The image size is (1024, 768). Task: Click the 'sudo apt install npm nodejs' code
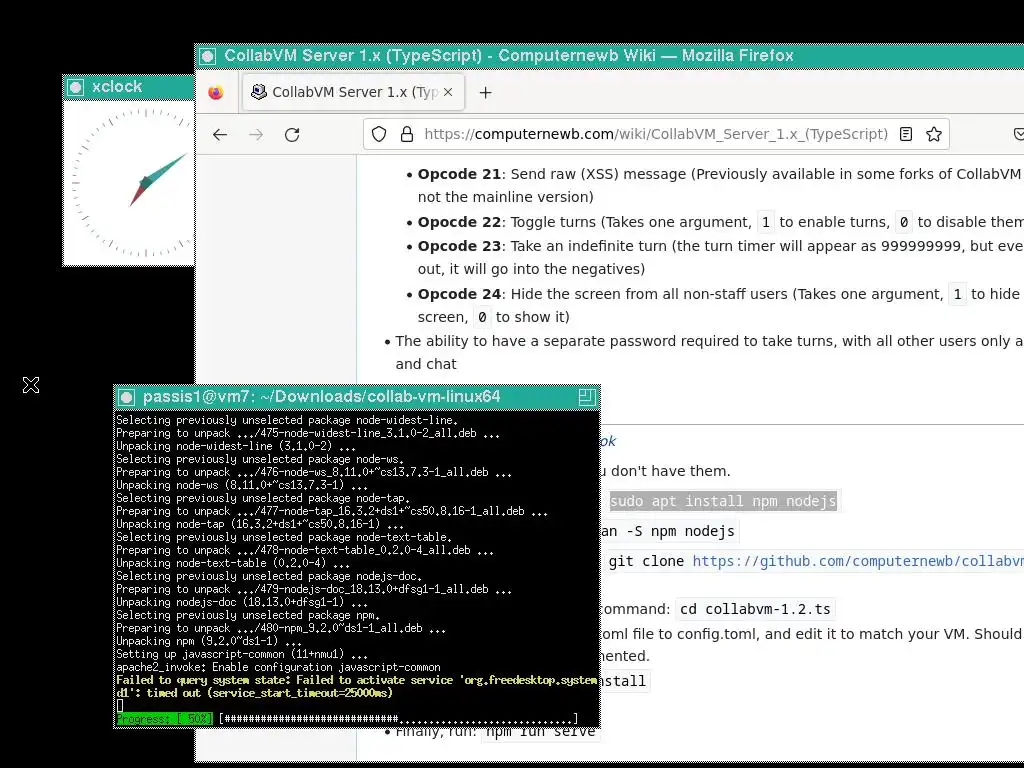(x=723, y=502)
